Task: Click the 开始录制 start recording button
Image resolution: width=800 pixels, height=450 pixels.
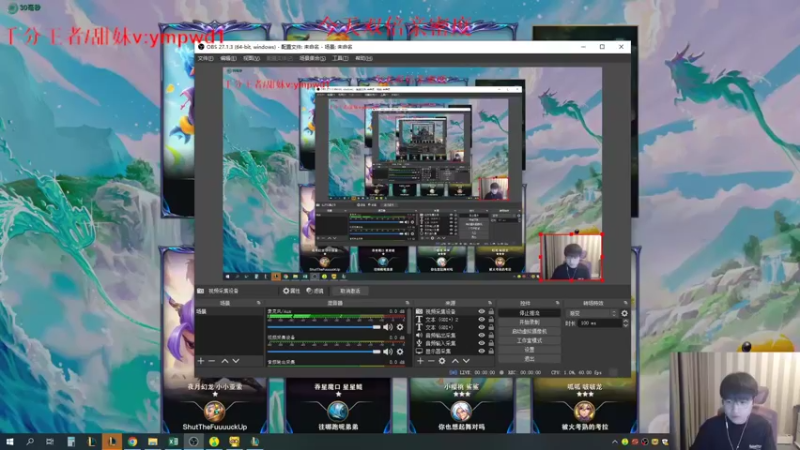Action: 529,322
